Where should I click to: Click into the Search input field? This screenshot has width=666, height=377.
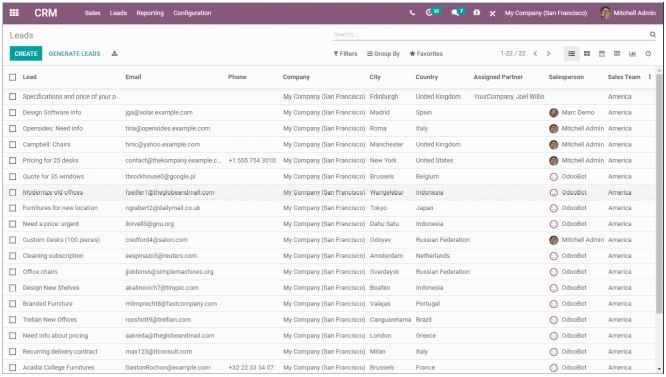click(490, 34)
